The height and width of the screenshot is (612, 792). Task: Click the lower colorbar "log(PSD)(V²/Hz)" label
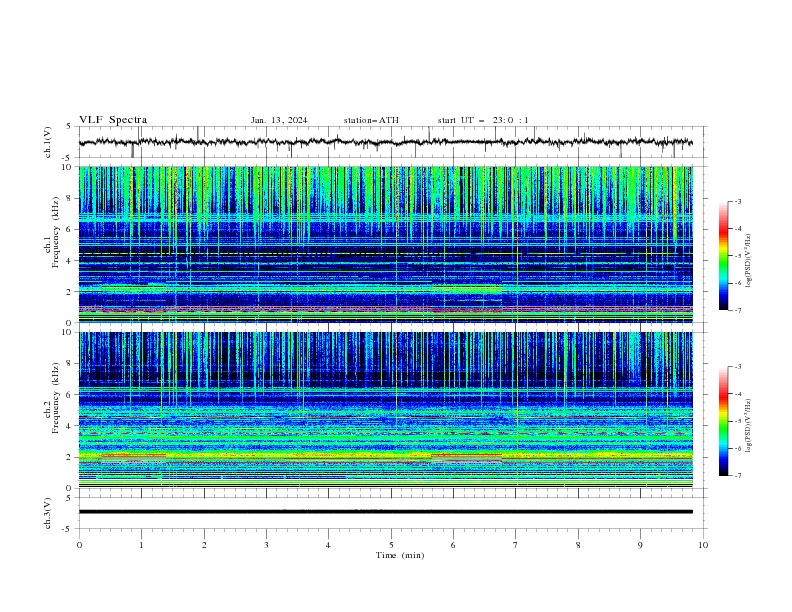coord(749,425)
